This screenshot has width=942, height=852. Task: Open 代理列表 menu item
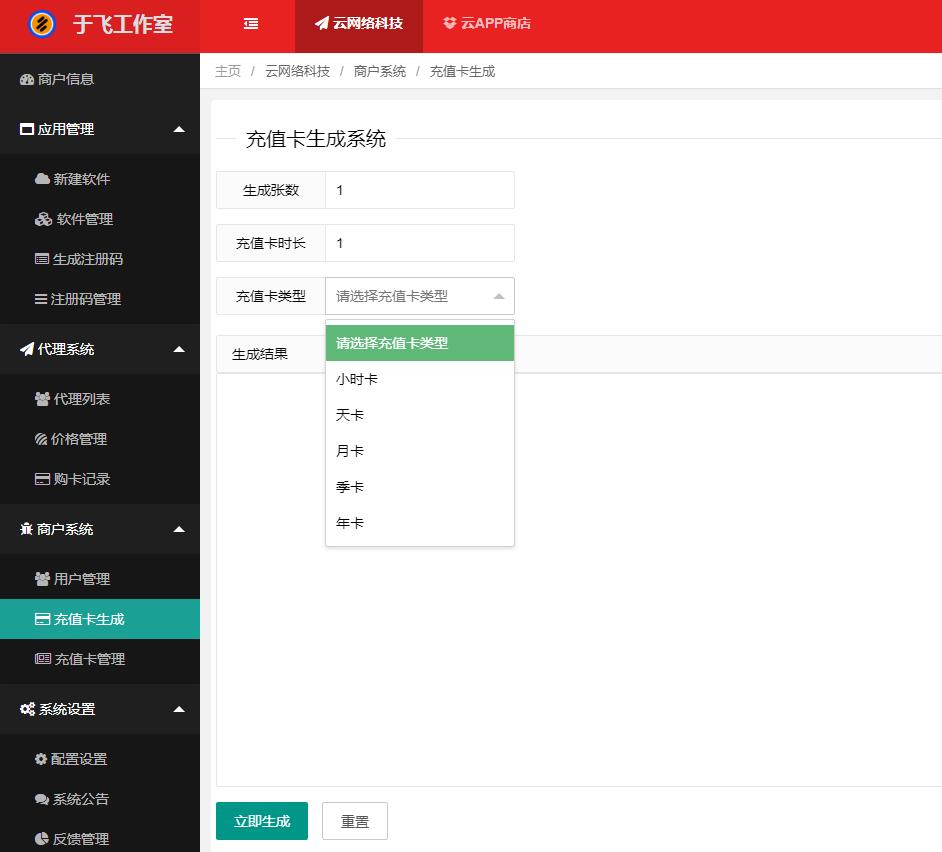[100, 399]
